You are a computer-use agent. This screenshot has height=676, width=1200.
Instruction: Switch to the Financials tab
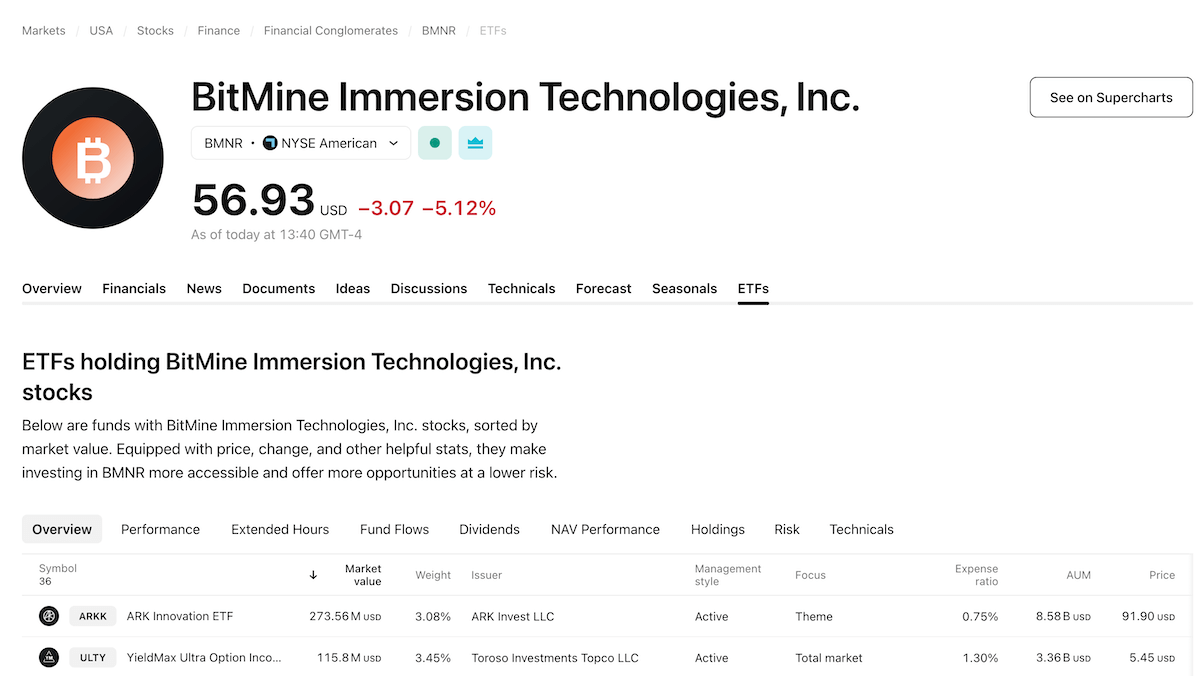tap(134, 288)
